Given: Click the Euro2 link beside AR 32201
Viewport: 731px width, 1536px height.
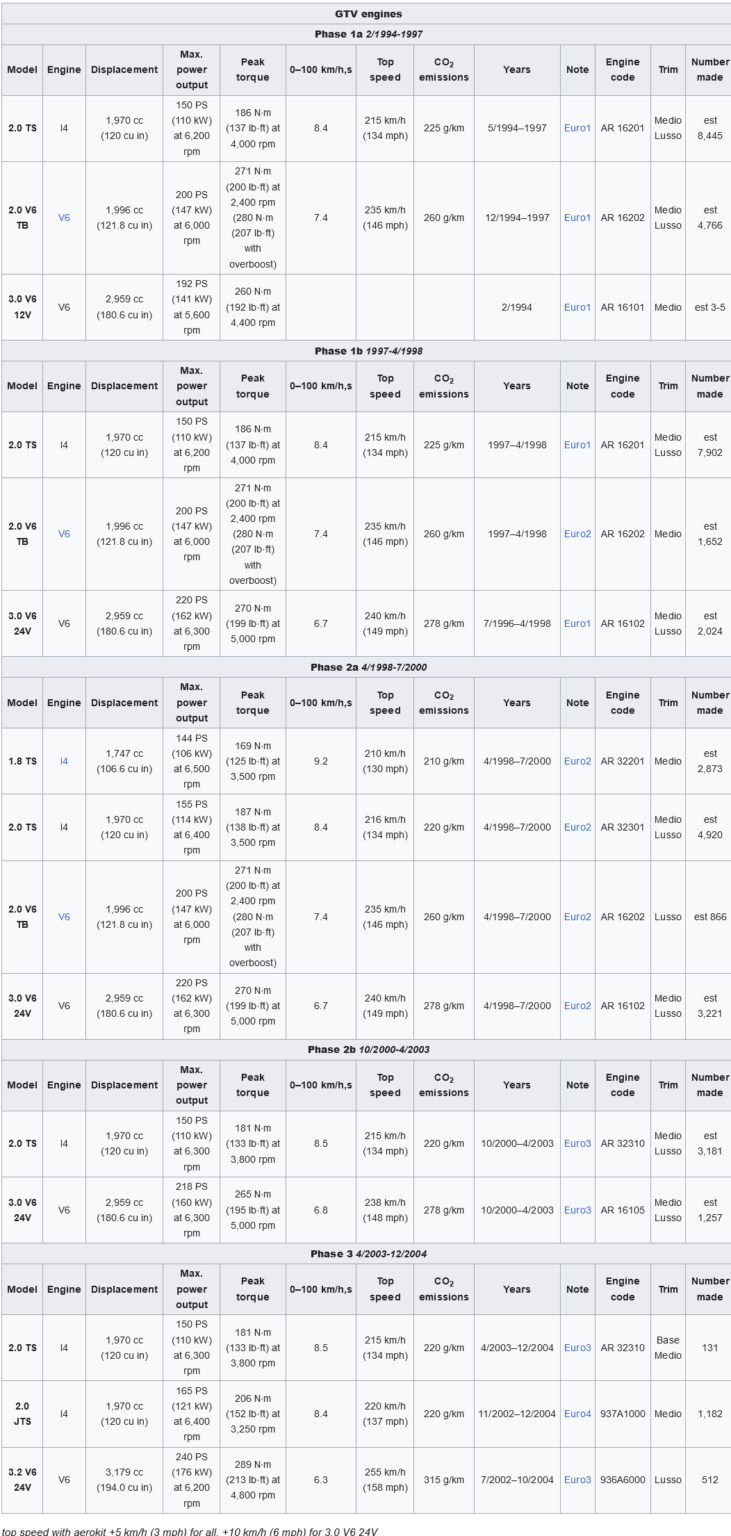Looking at the screenshot, I should coord(577,761).
